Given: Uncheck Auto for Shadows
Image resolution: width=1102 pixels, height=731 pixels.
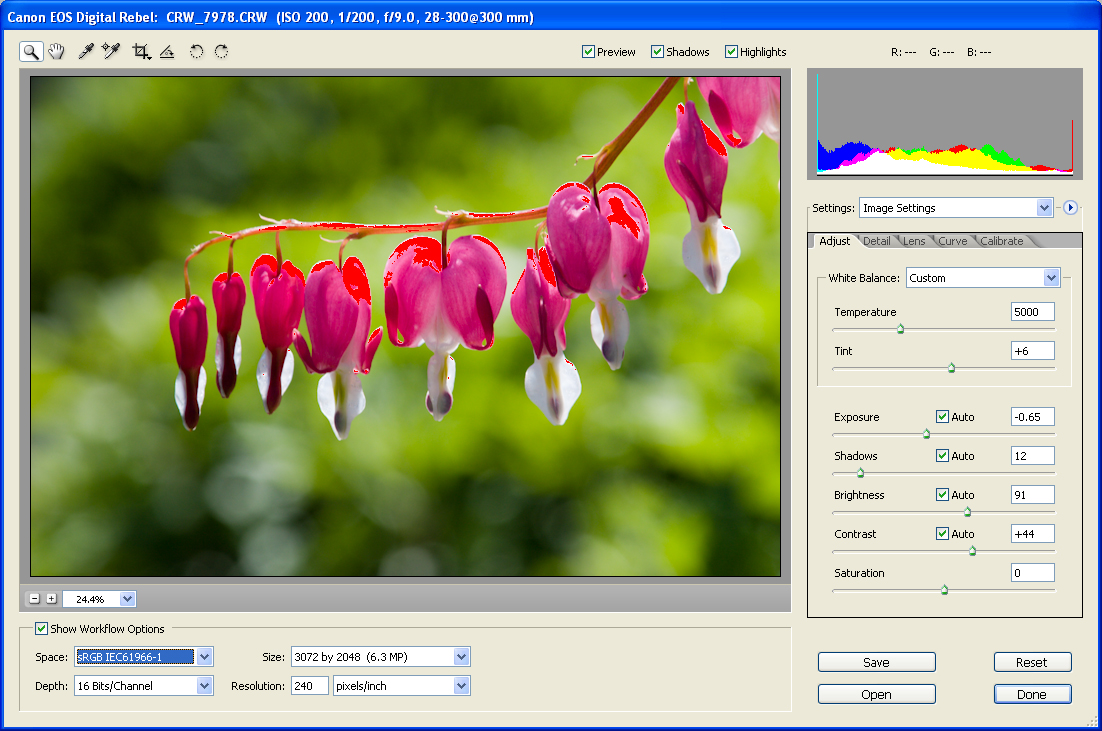Looking at the screenshot, I should tap(942, 455).
